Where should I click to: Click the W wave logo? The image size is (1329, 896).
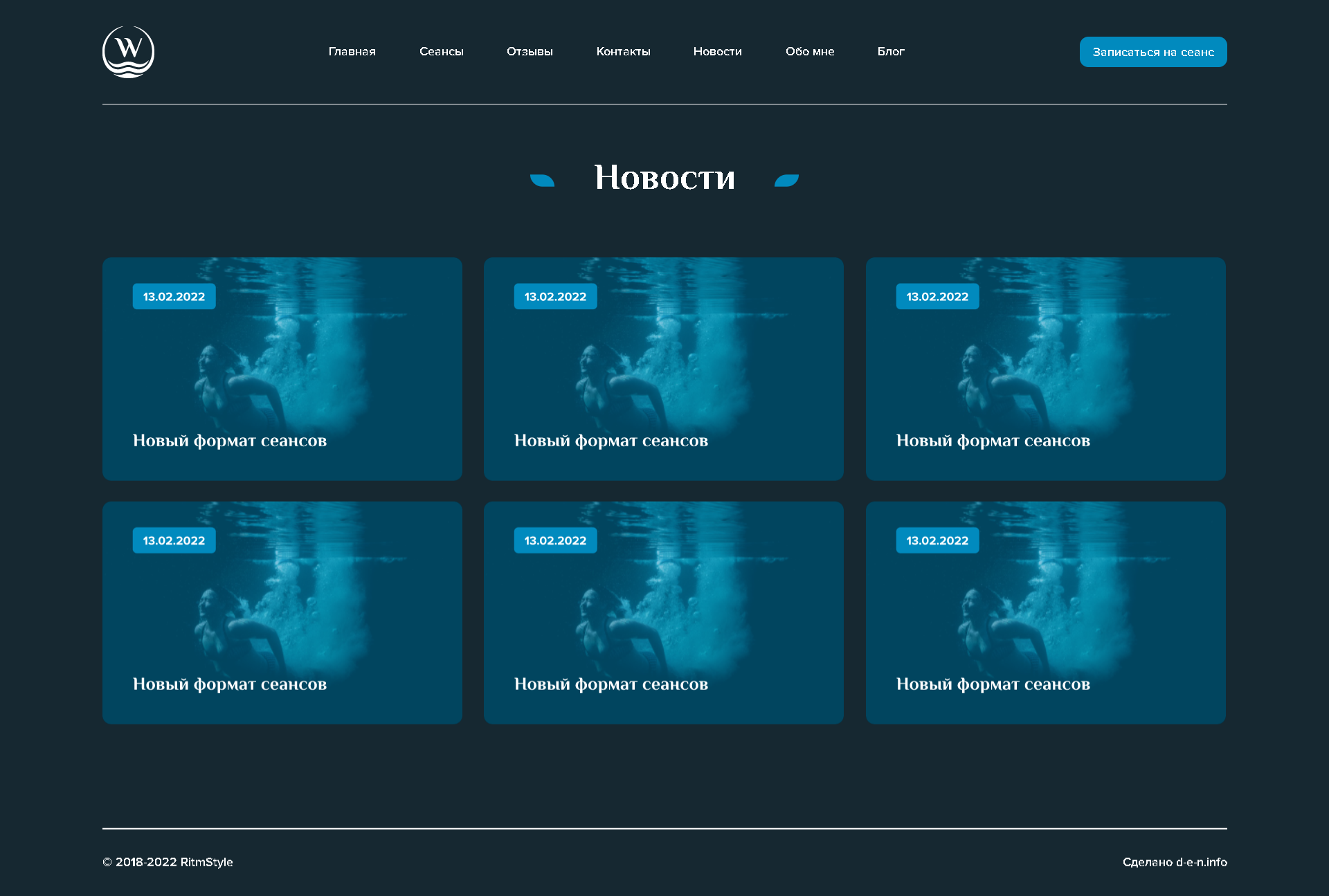[128, 52]
